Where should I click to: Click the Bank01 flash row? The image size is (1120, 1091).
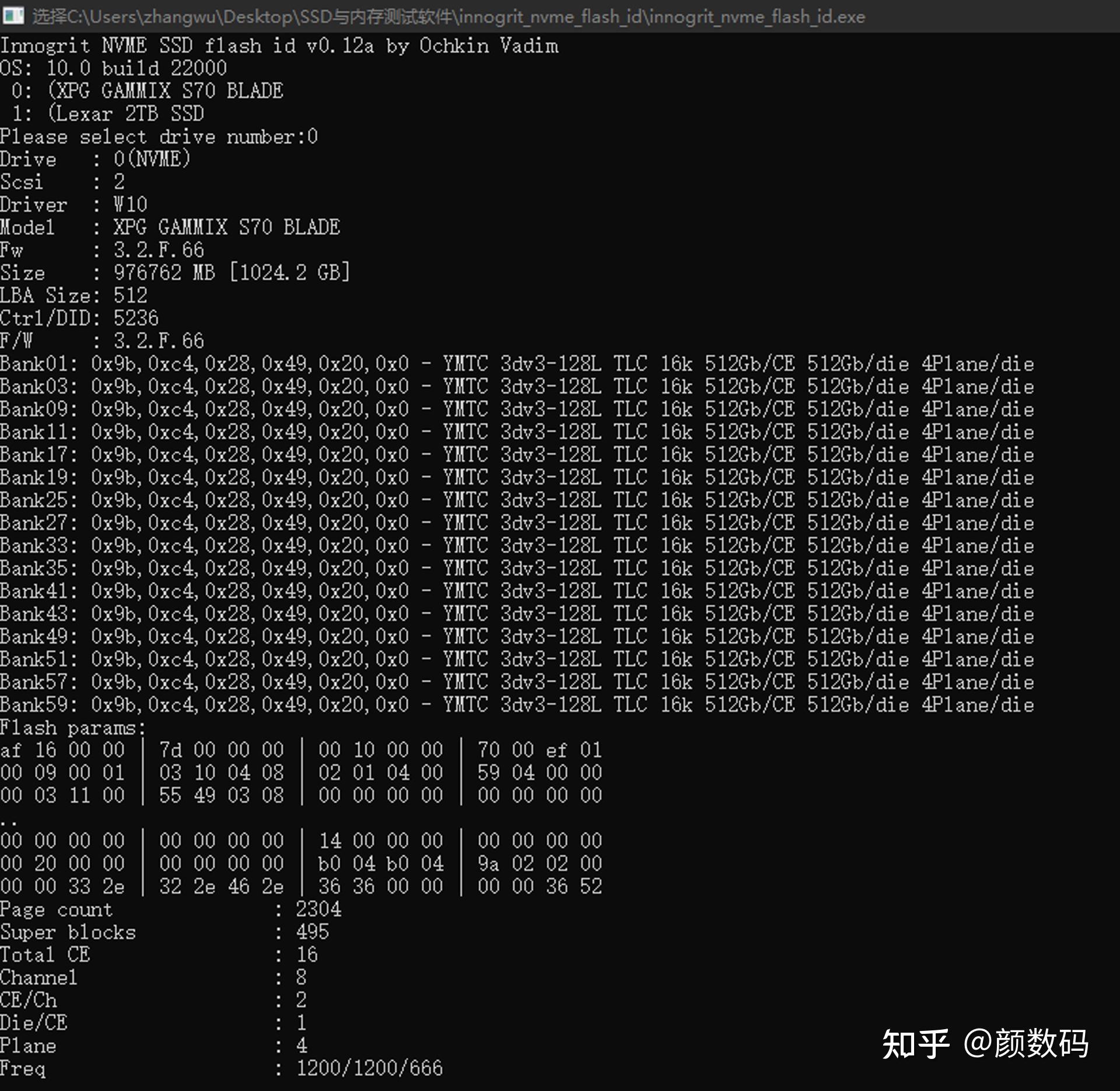click(x=517, y=364)
